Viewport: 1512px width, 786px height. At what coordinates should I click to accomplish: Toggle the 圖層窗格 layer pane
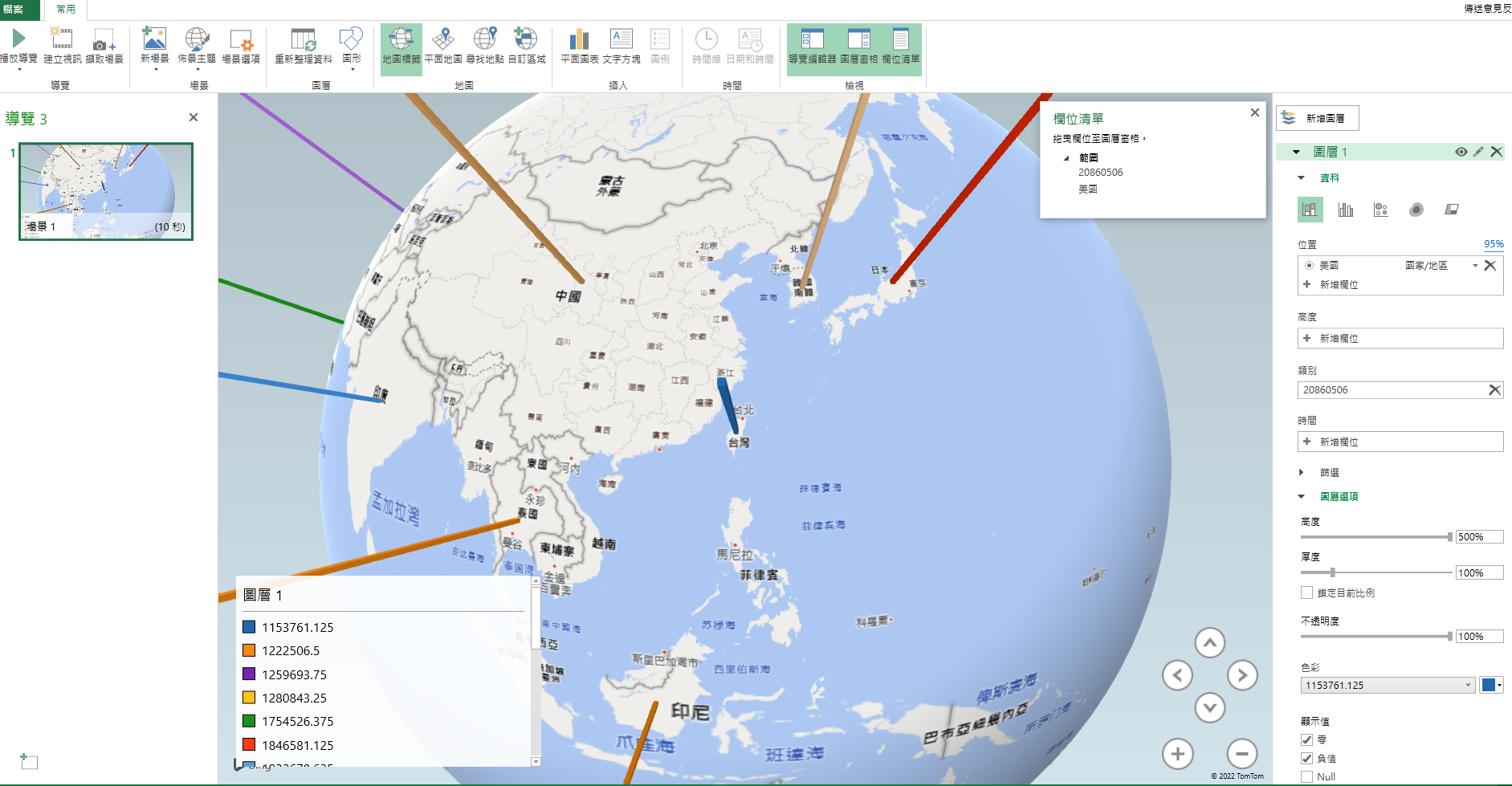coord(859,49)
